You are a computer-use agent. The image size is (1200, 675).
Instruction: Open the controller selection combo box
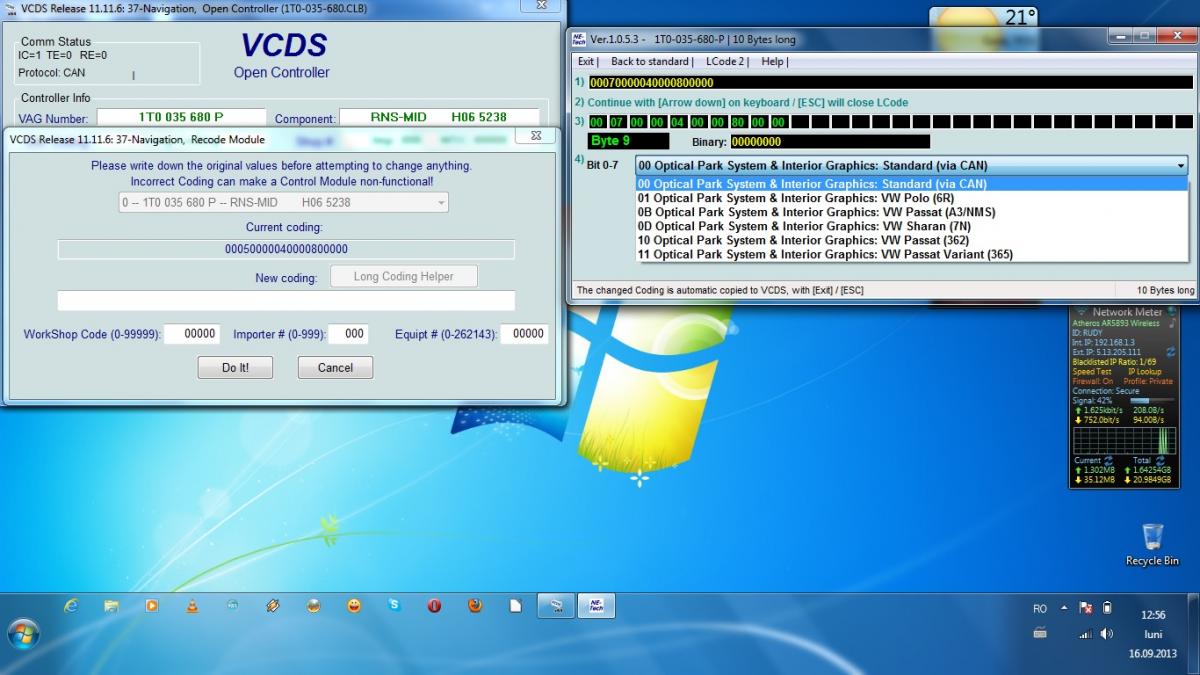coord(283,203)
